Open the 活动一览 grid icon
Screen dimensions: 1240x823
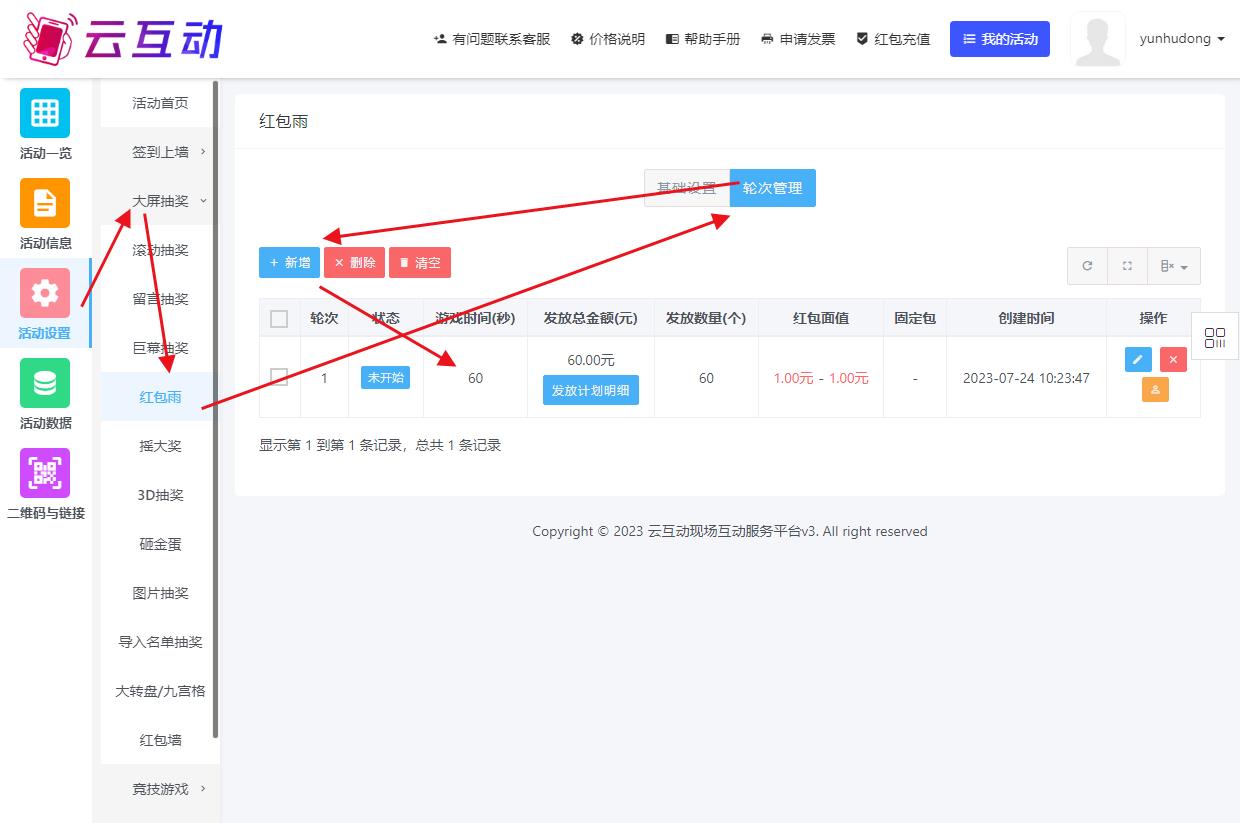tap(45, 113)
